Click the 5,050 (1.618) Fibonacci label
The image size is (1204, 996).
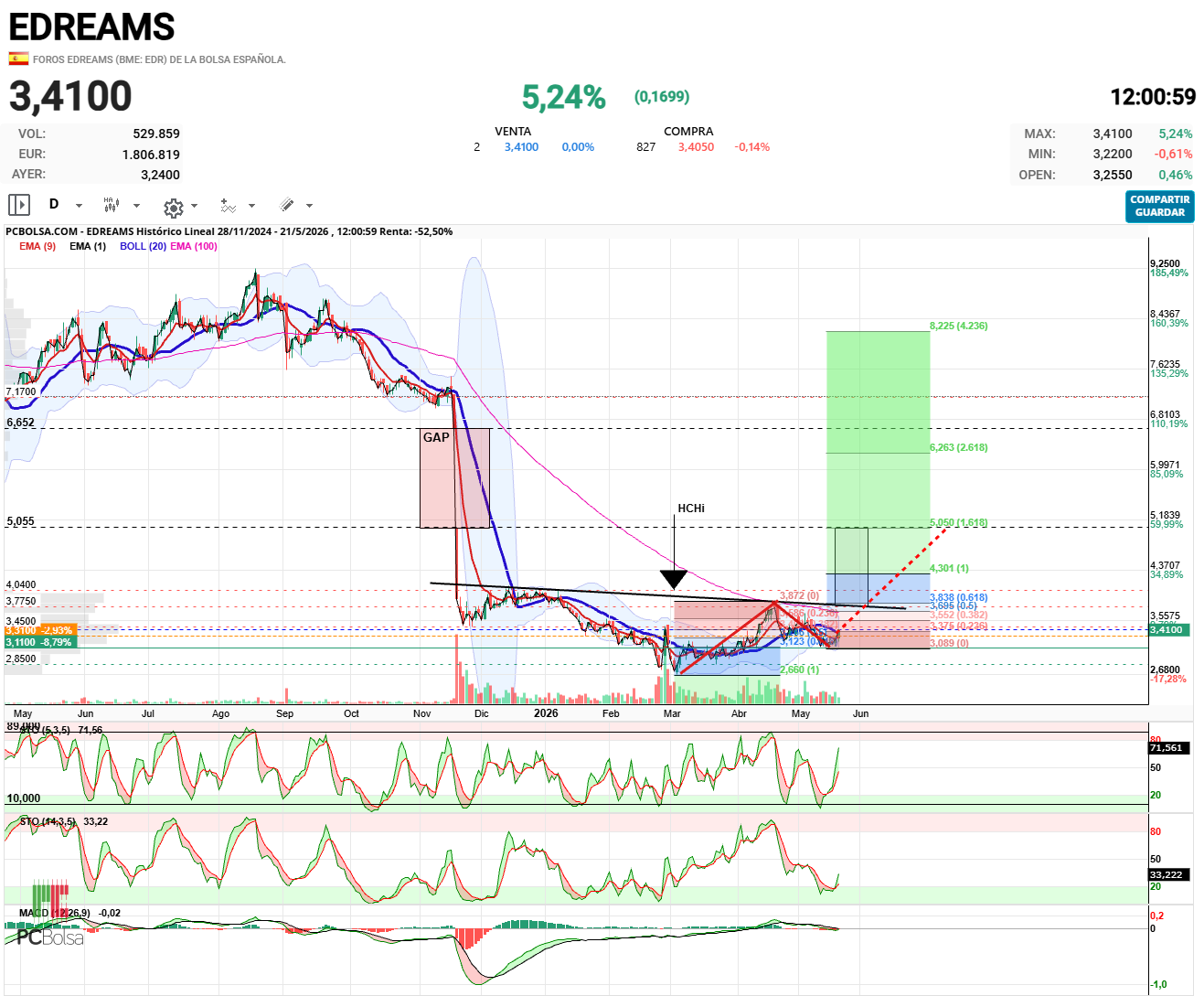(958, 523)
